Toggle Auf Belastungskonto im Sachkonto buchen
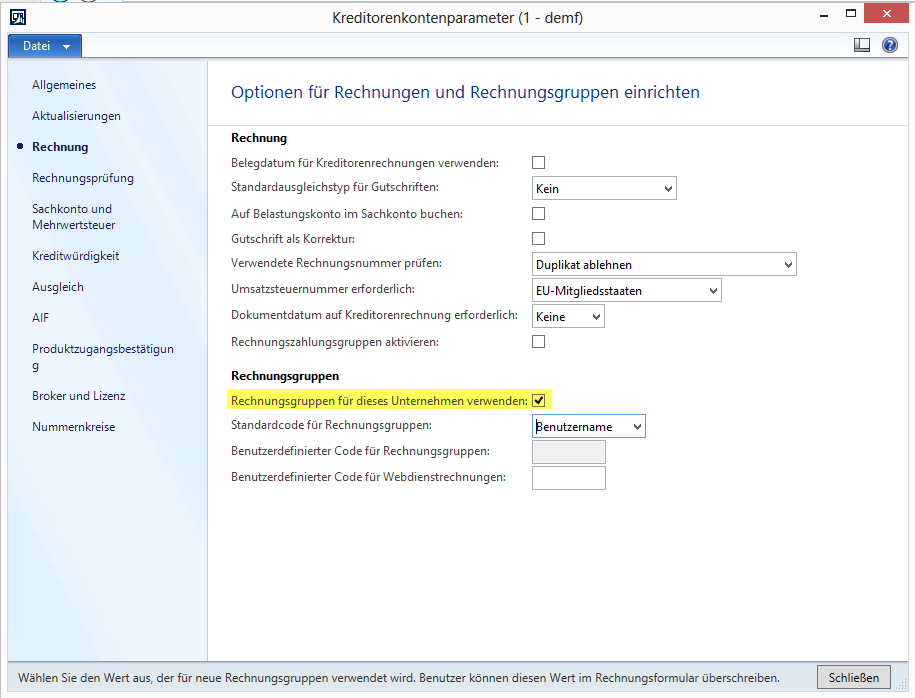915x698 pixels. tap(538, 213)
